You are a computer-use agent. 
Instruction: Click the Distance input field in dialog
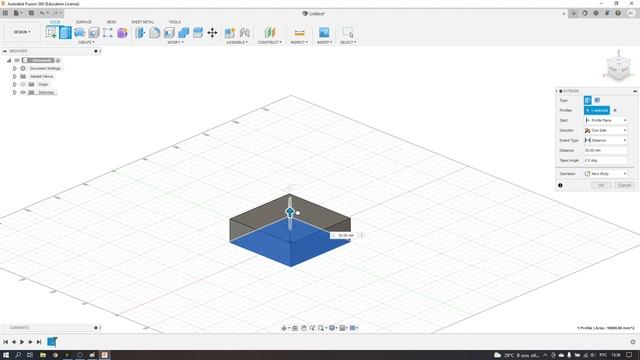[605, 150]
